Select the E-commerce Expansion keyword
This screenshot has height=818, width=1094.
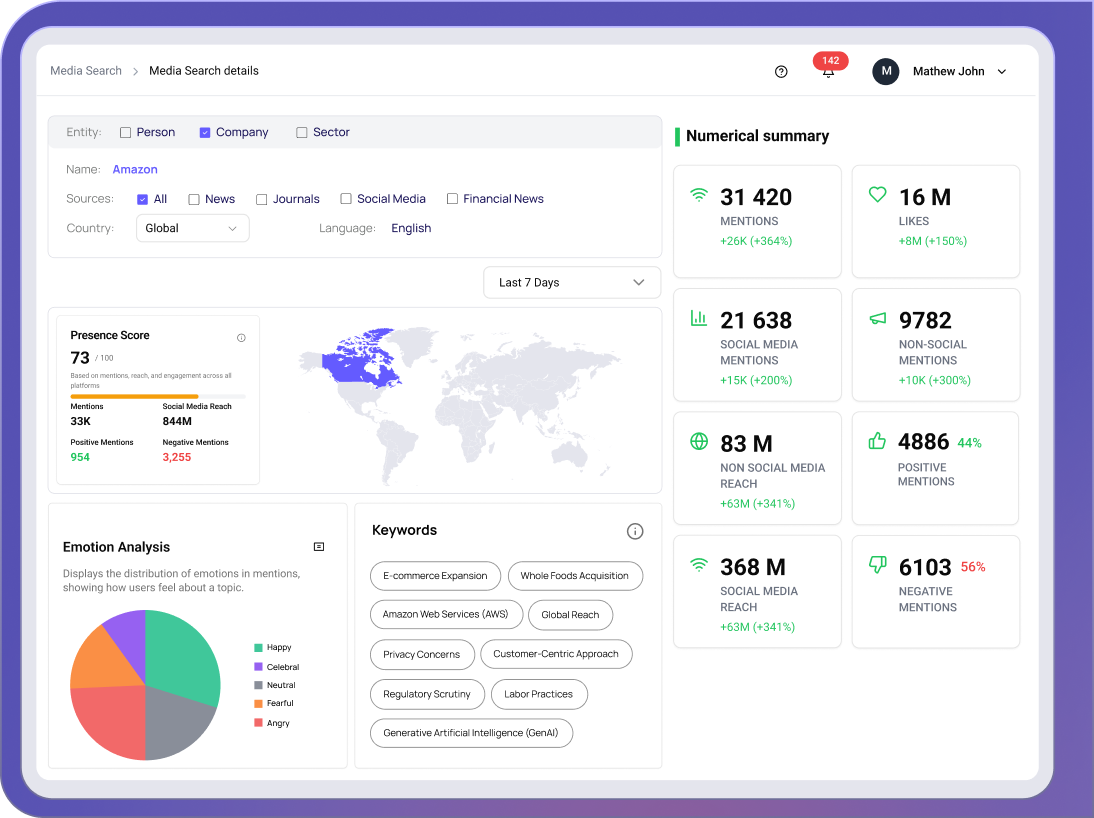click(x=435, y=576)
